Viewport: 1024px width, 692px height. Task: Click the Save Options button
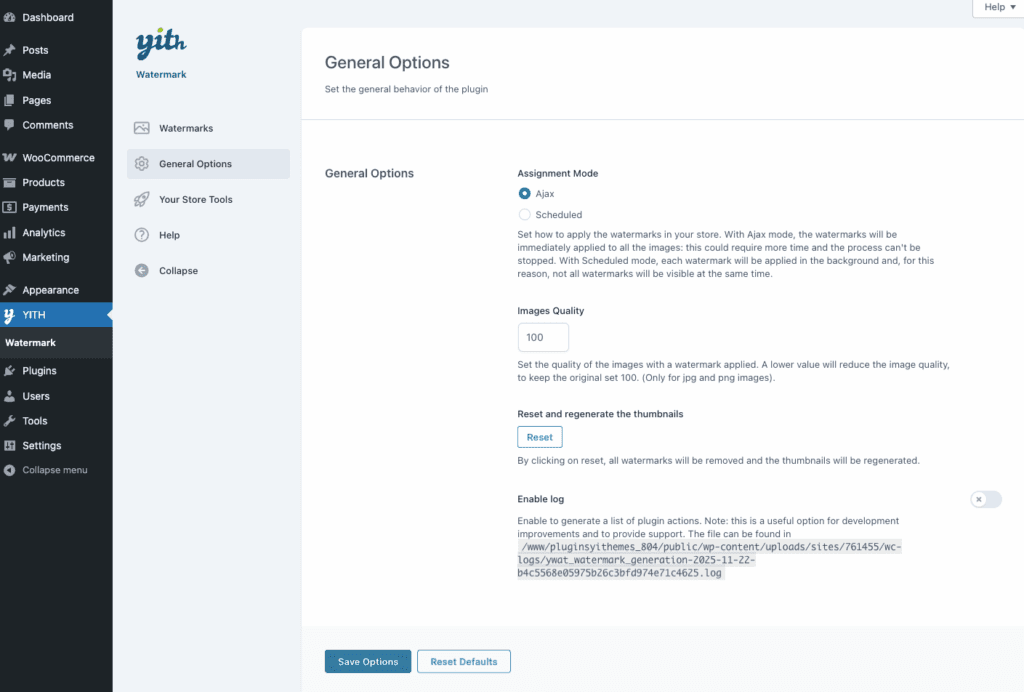[x=367, y=661]
